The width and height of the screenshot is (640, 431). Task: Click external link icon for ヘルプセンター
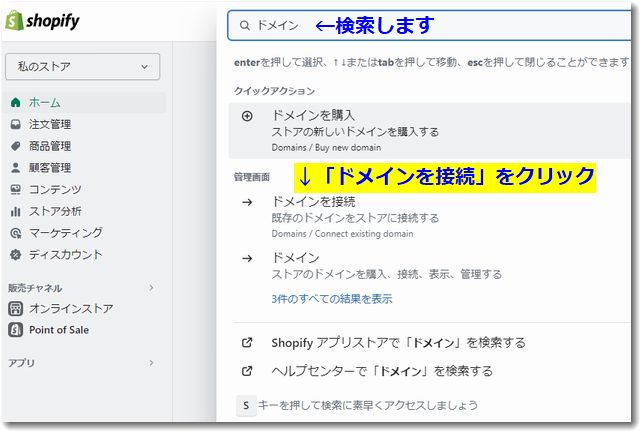click(x=247, y=371)
